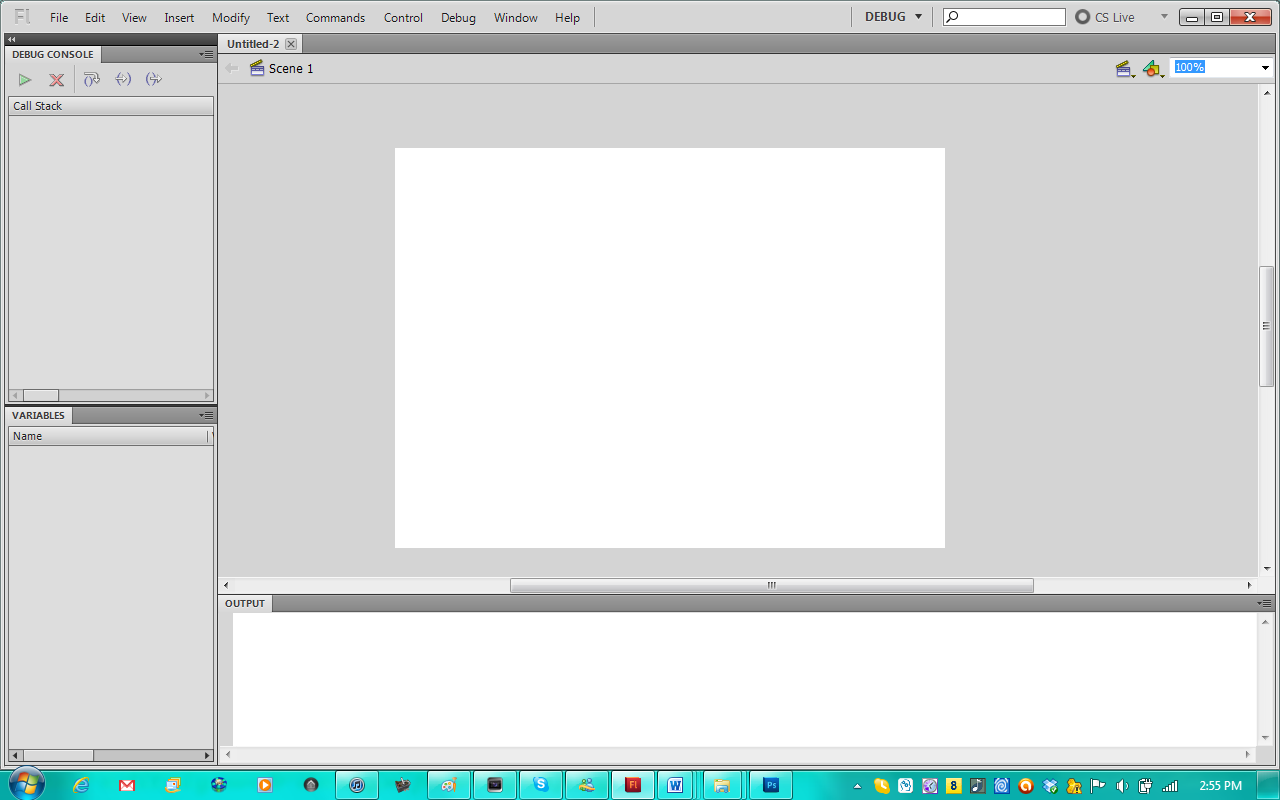
Task: Select the OUTPUT panel tab
Action: (x=245, y=603)
